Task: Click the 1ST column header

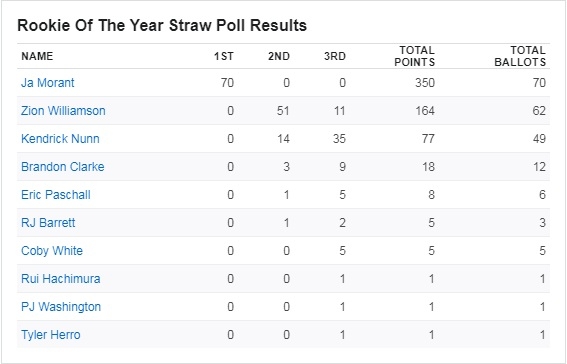Action: point(223,56)
